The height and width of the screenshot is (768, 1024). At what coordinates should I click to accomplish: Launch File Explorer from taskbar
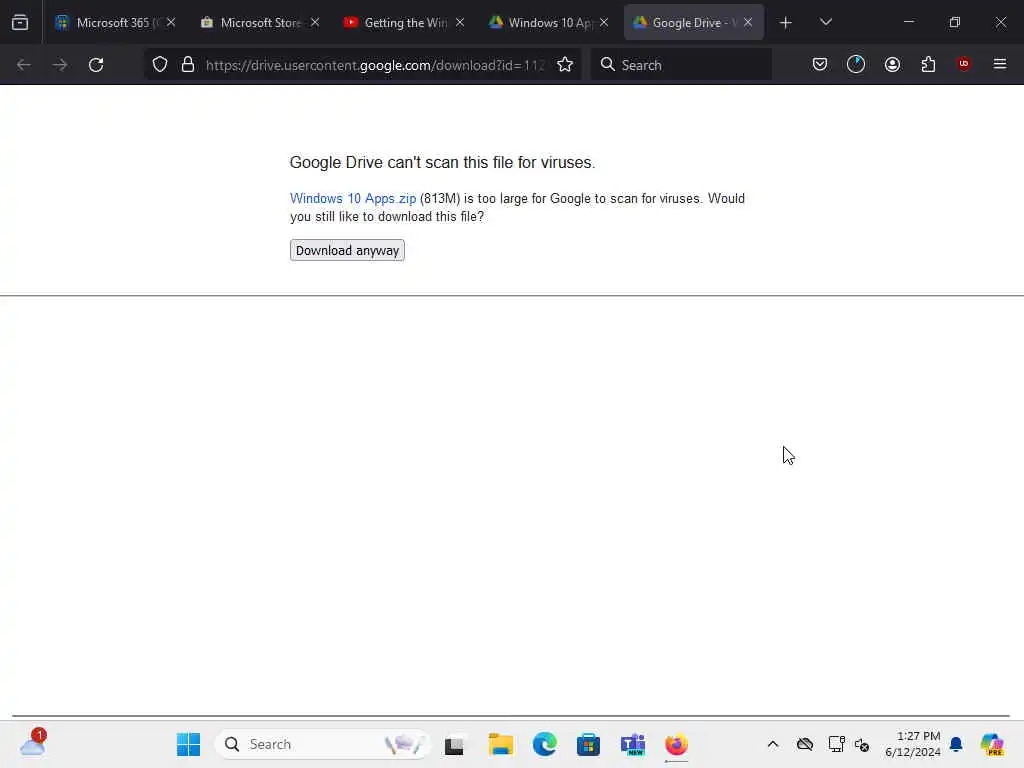[x=501, y=744]
